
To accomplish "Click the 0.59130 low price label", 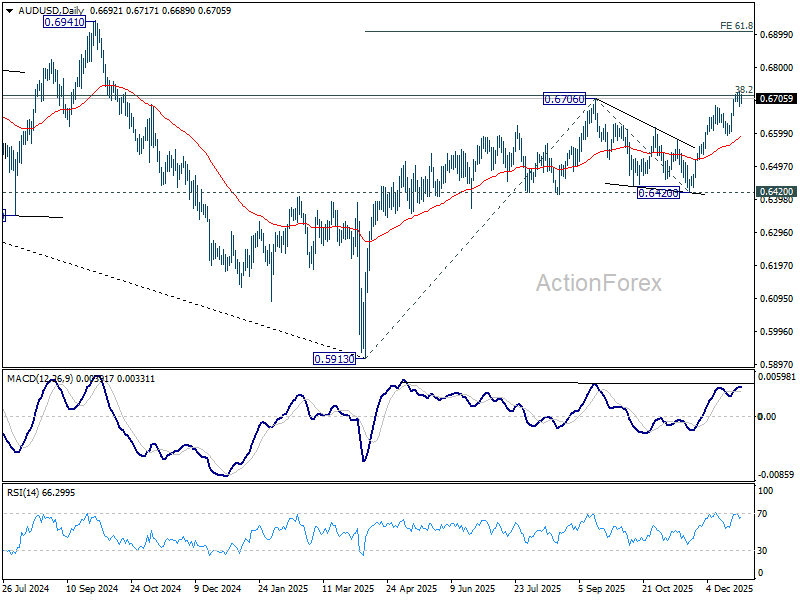I will (x=335, y=359).
